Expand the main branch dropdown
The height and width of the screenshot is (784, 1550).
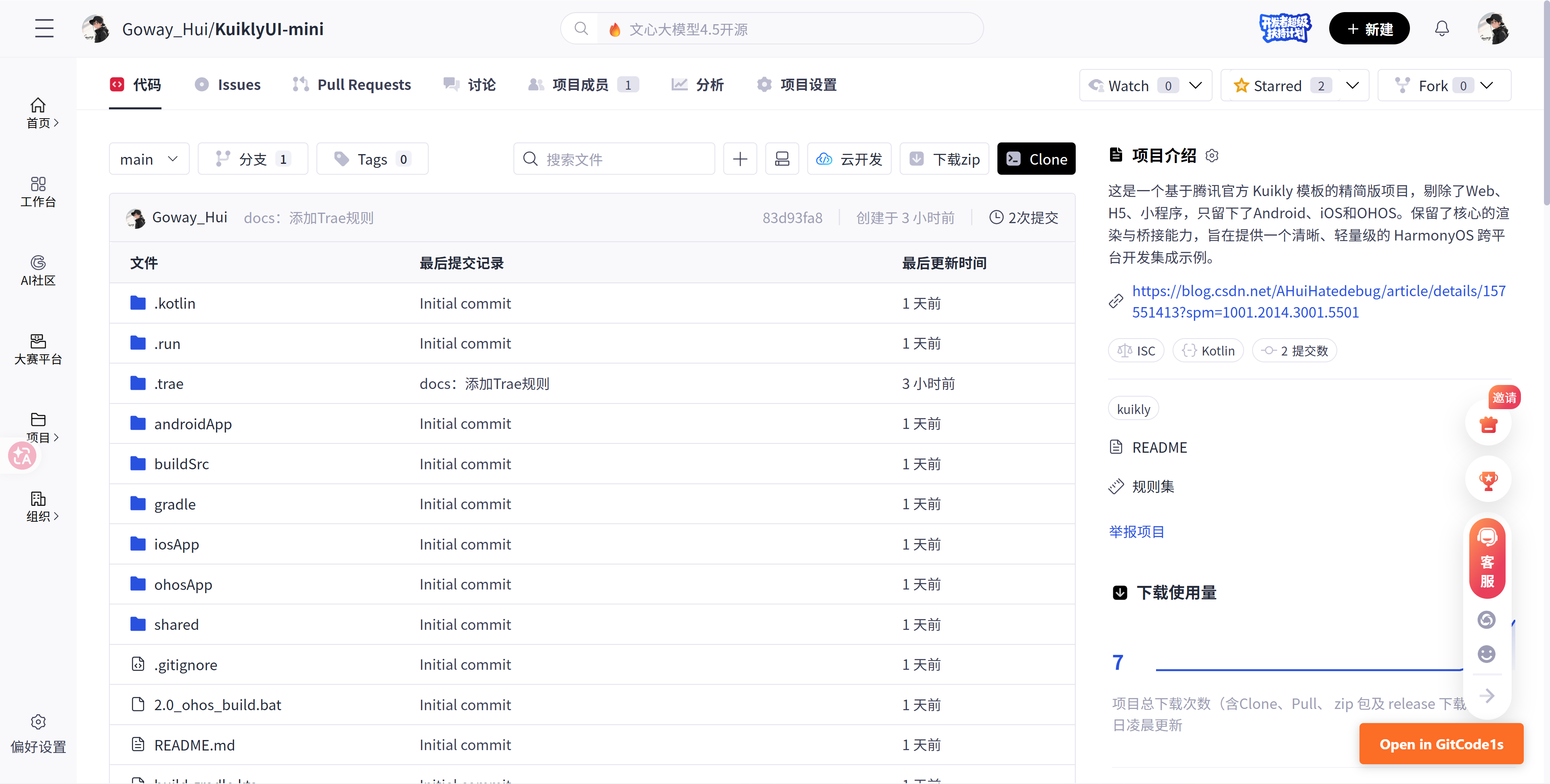149,159
